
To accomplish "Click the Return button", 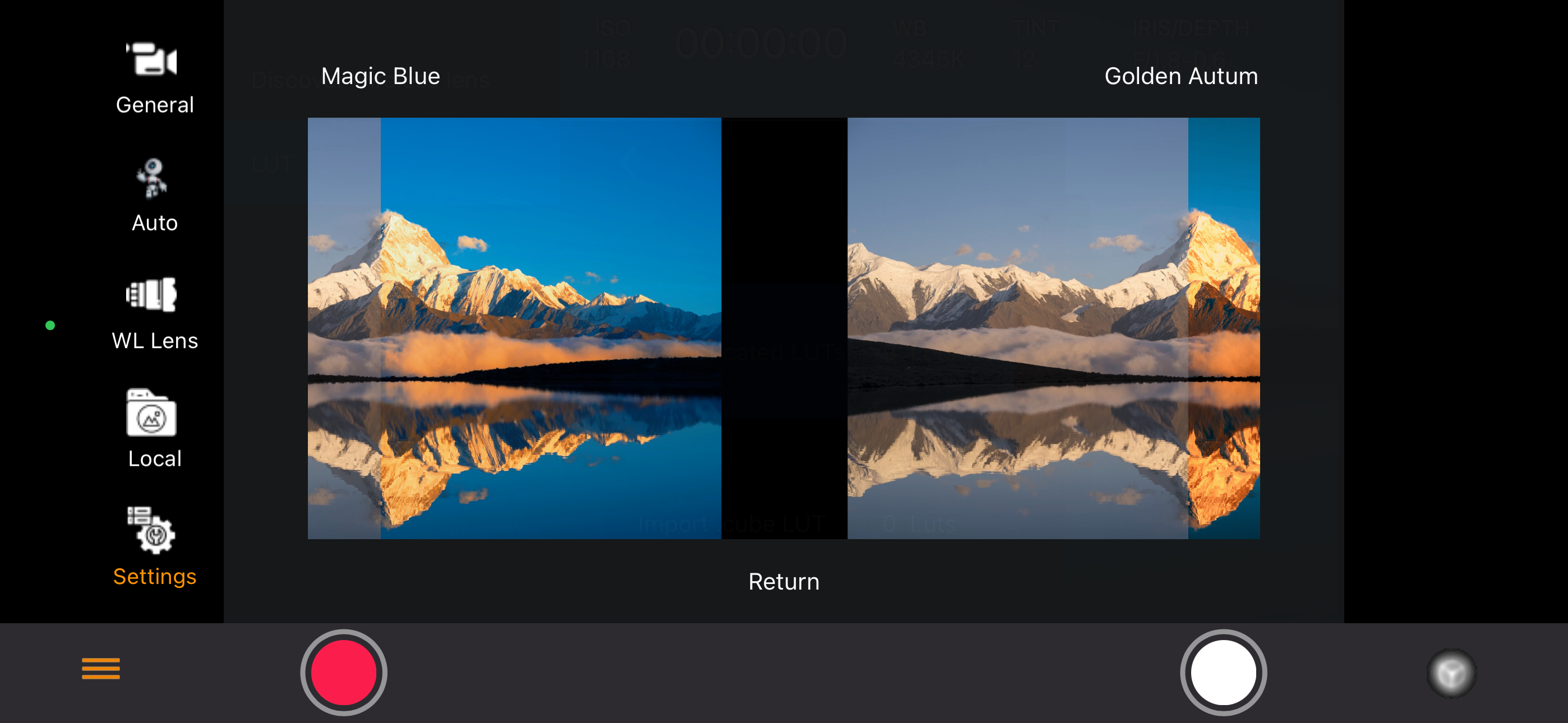I will [x=784, y=581].
